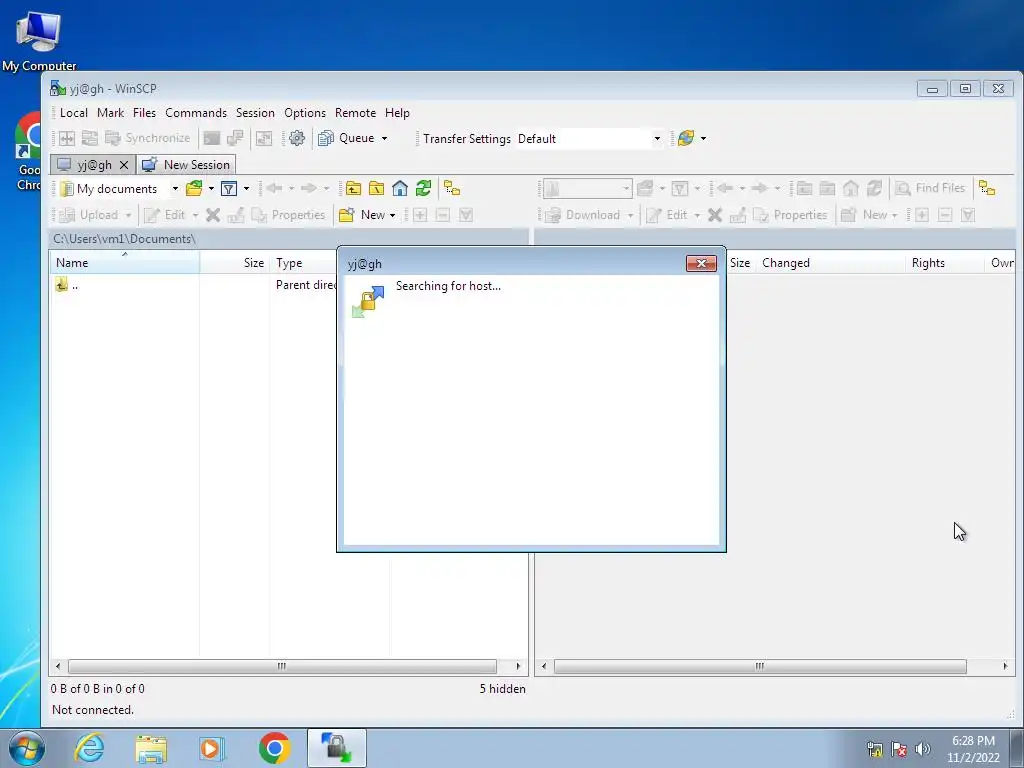Sort local files by Name column
The width and height of the screenshot is (1024, 768).
click(x=124, y=263)
